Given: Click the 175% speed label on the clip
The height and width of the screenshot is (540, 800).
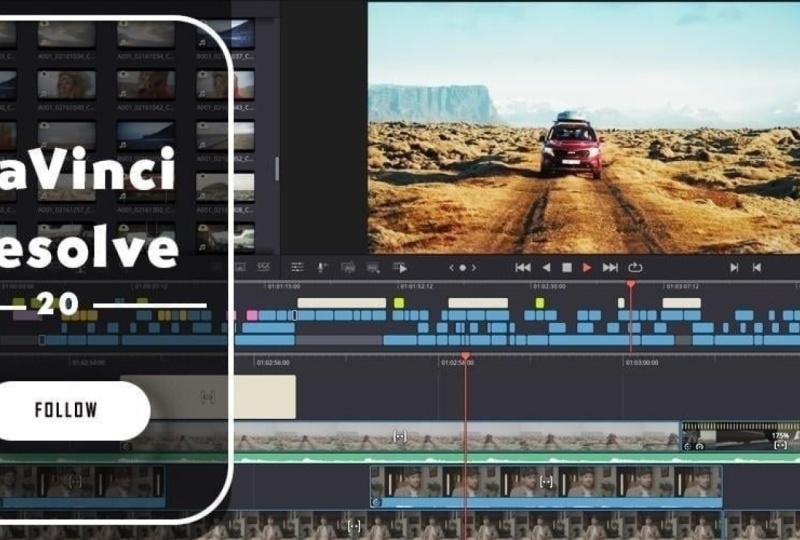Looking at the screenshot, I should pyautogui.click(x=780, y=435).
